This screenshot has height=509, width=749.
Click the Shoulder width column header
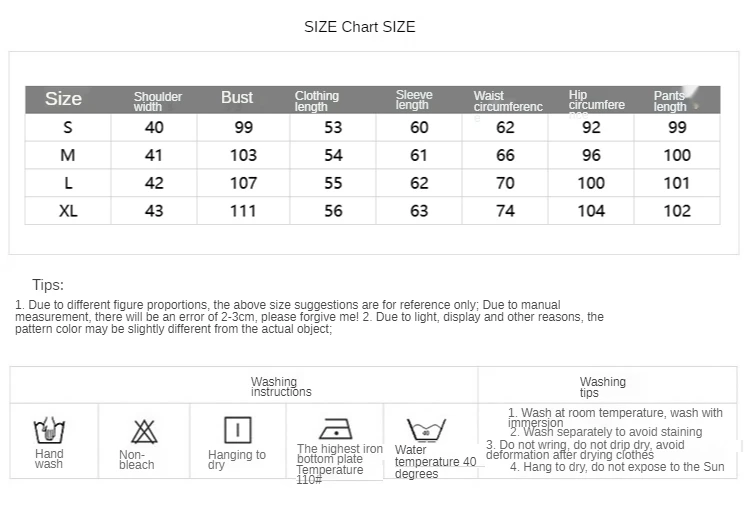(158, 101)
